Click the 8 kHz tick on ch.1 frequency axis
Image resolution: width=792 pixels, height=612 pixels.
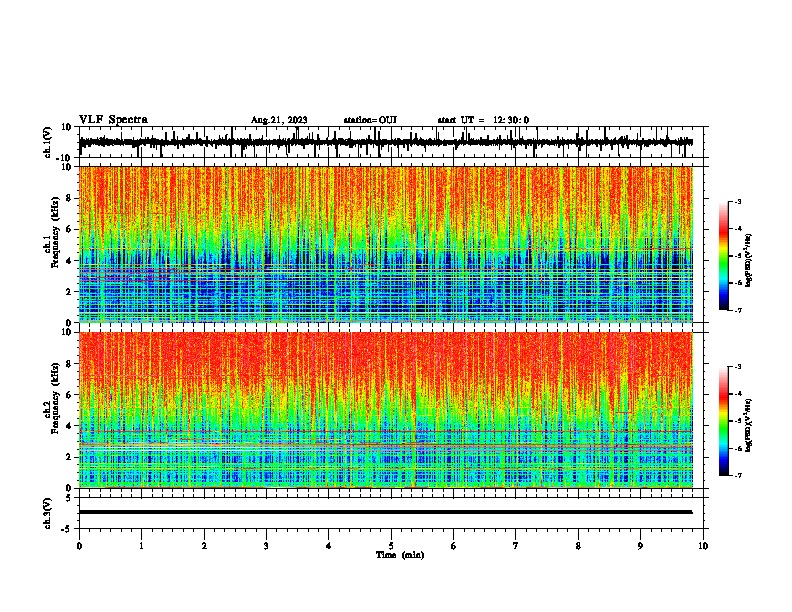tap(69, 198)
